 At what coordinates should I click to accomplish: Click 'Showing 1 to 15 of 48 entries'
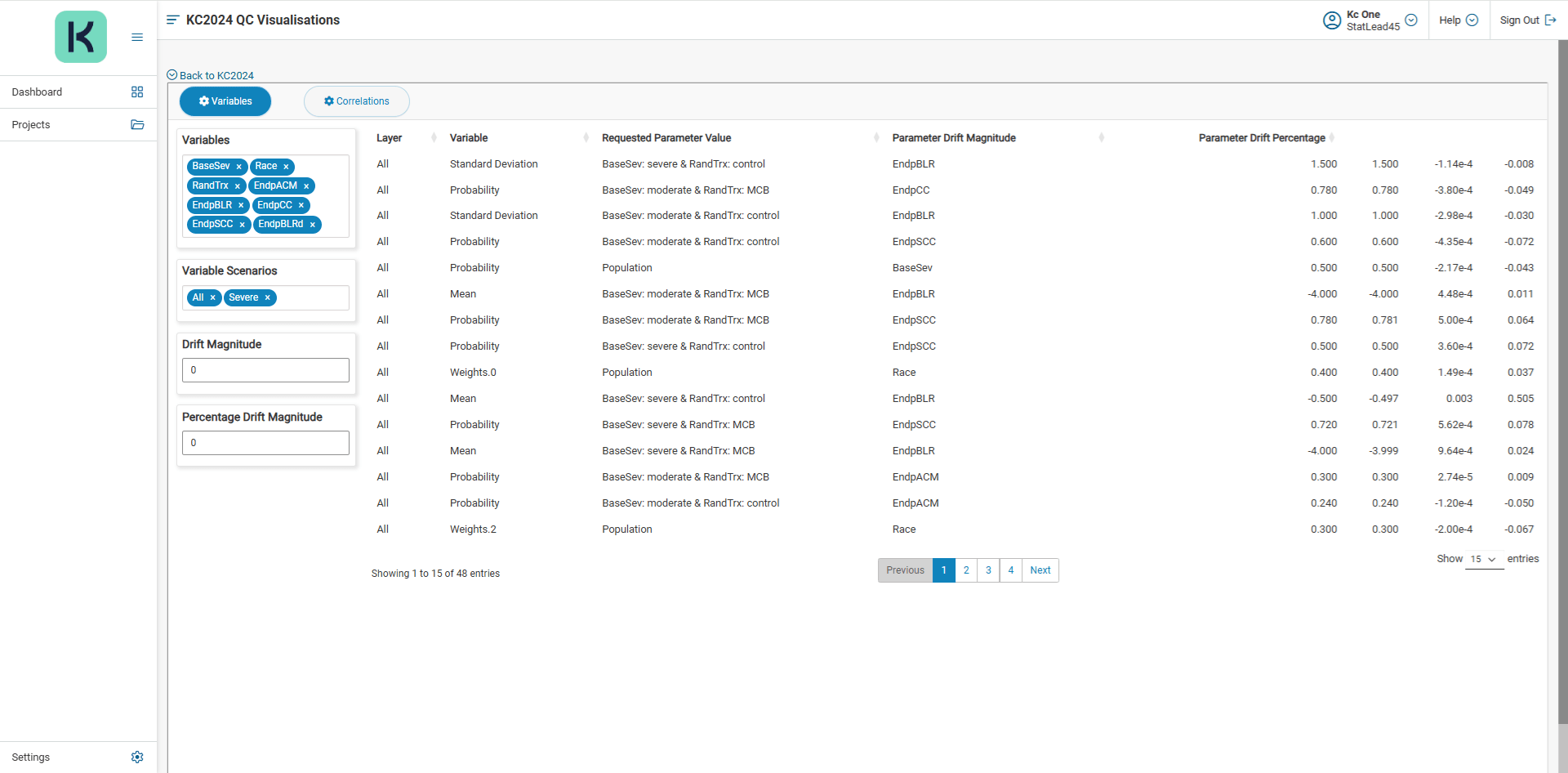click(435, 574)
